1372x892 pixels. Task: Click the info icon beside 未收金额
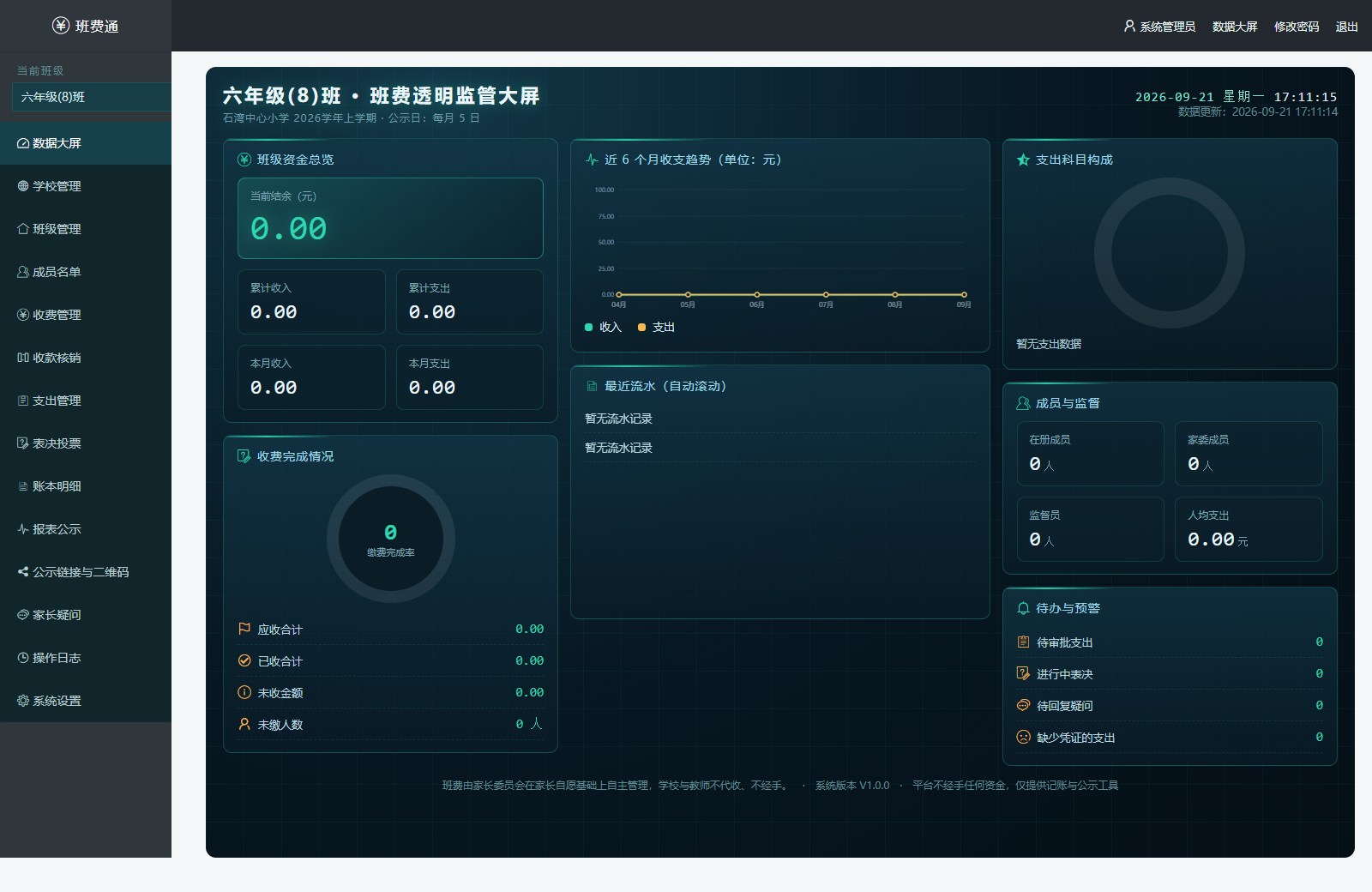tap(244, 692)
